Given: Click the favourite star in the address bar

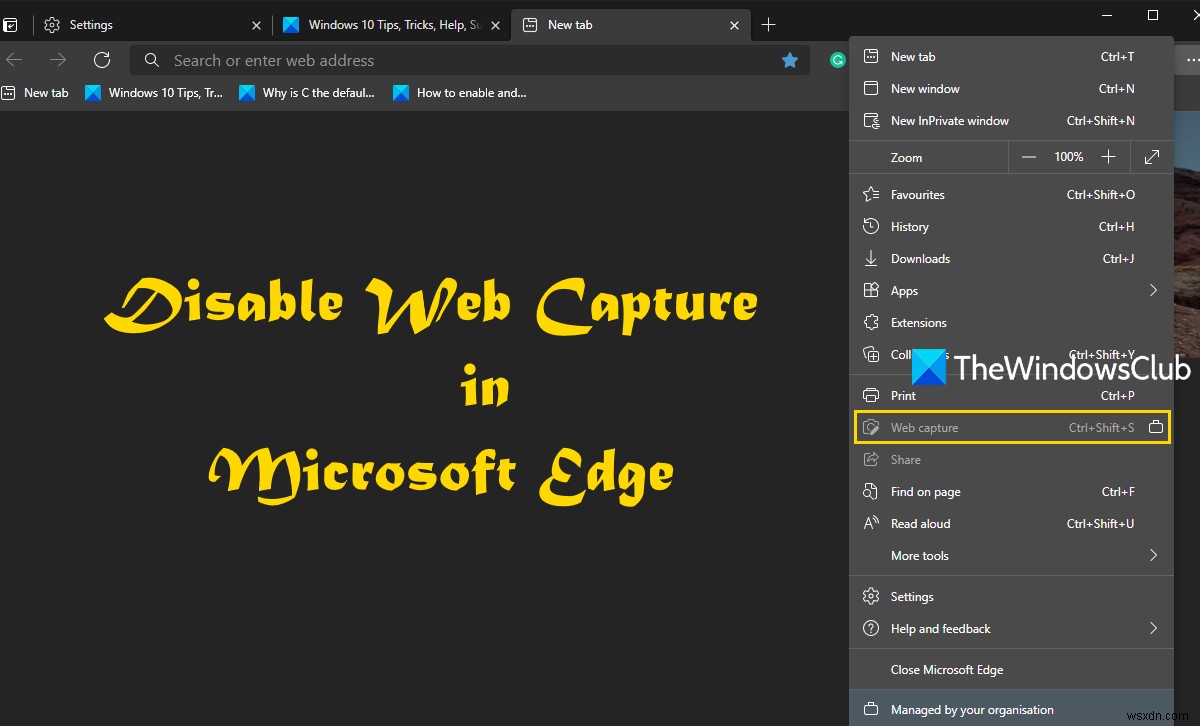Looking at the screenshot, I should [x=790, y=60].
